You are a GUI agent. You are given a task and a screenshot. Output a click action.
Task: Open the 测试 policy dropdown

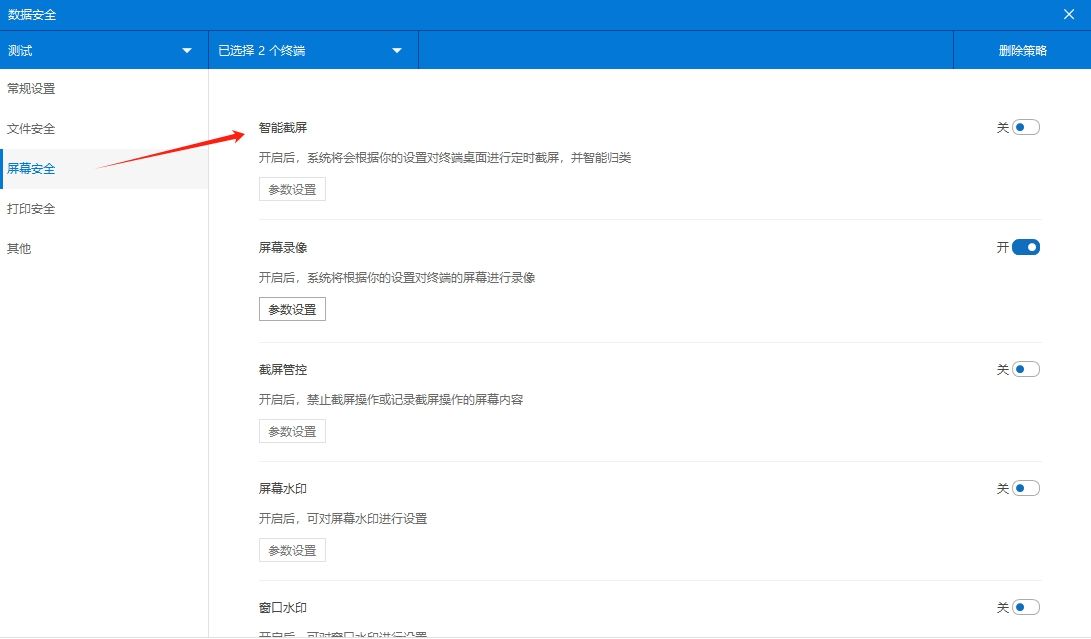click(104, 50)
